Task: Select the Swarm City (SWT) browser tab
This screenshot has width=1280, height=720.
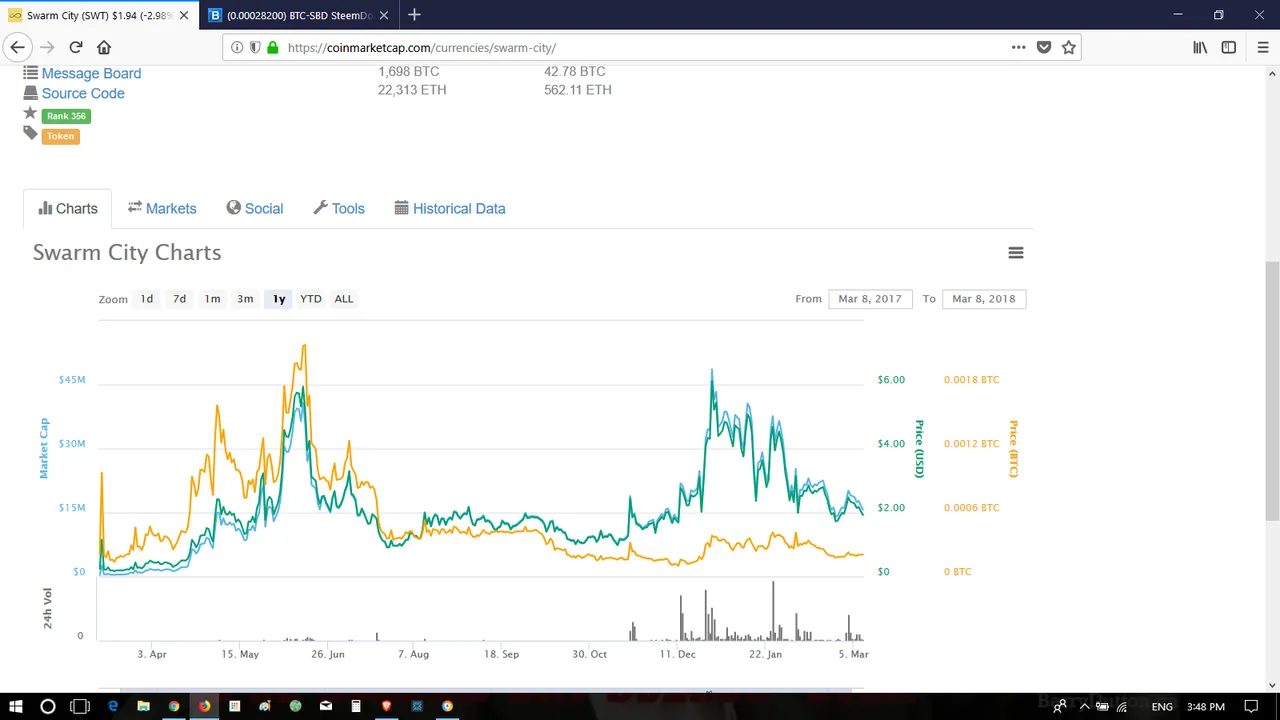Action: 99,15
